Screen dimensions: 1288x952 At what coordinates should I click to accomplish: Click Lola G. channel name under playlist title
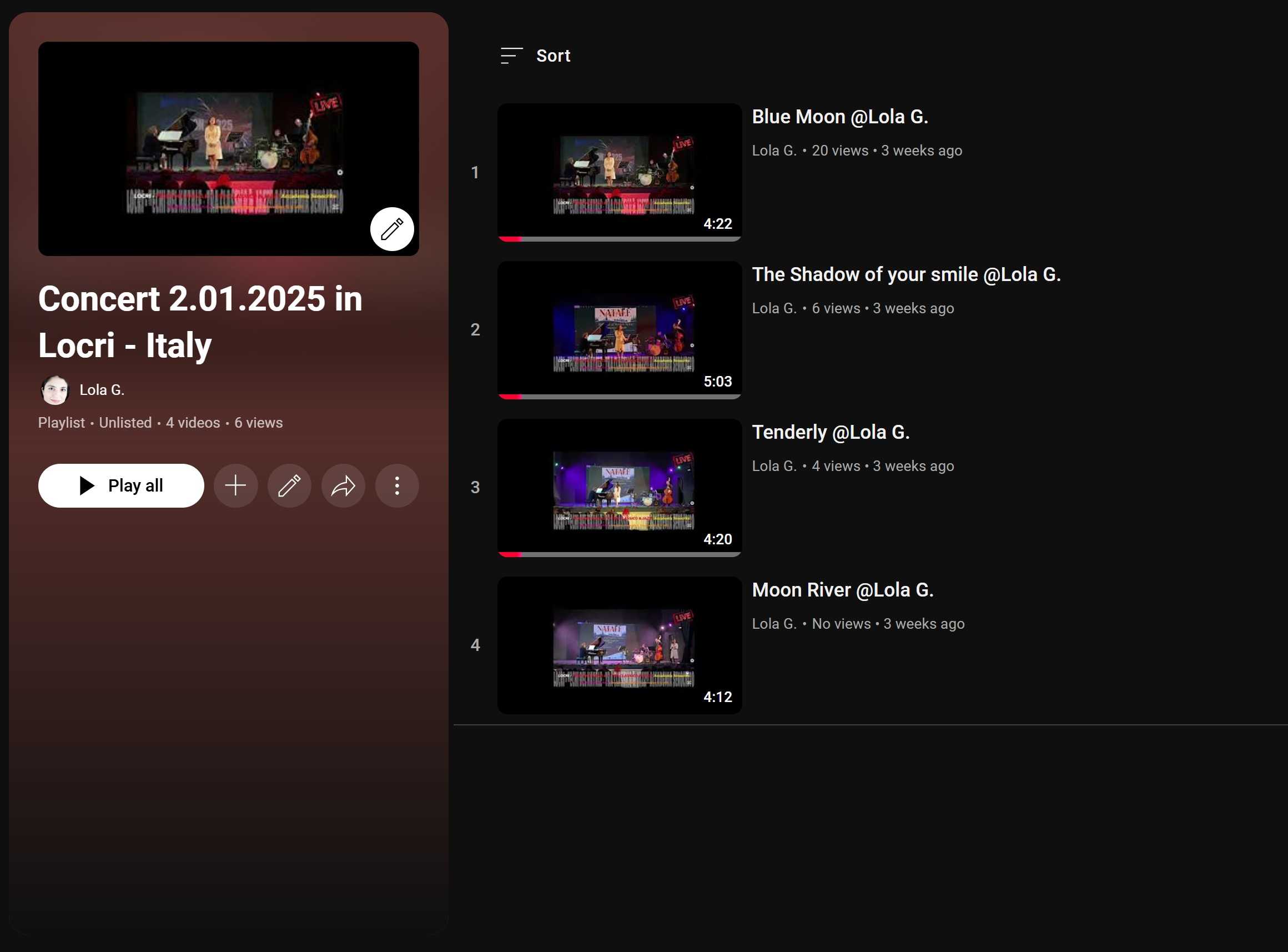(102, 390)
